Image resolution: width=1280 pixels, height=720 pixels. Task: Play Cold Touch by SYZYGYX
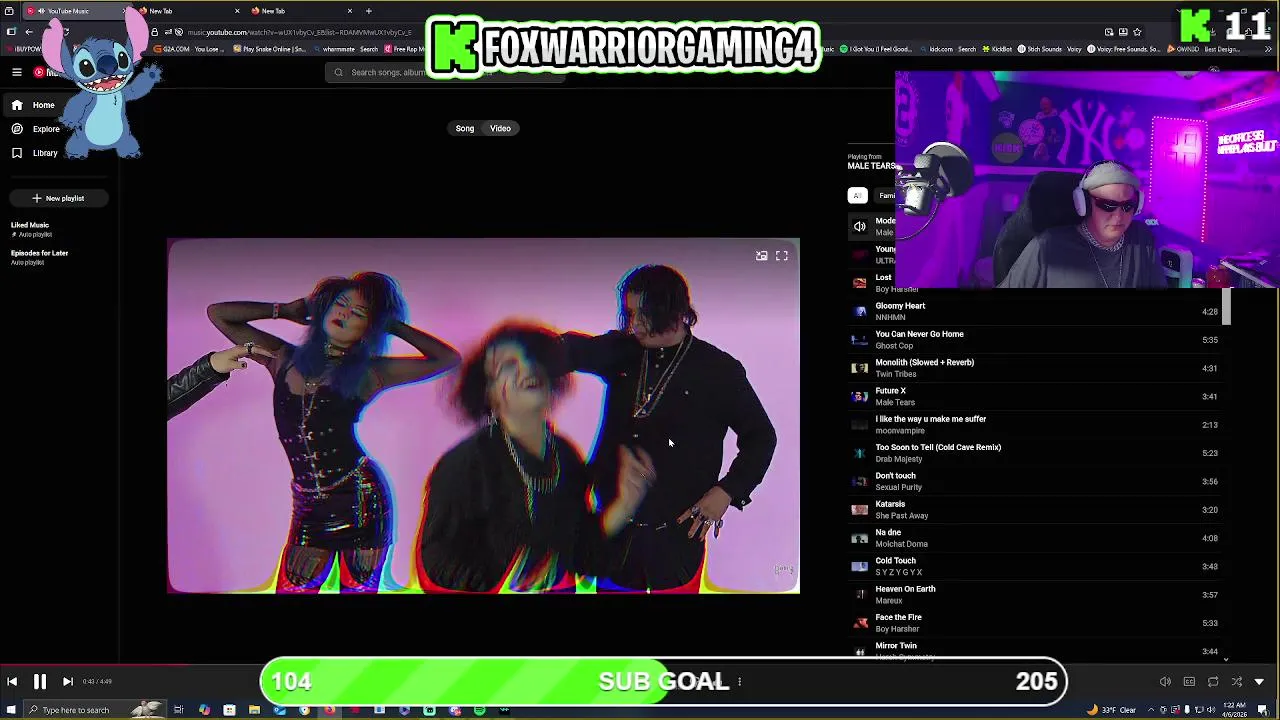click(1035, 566)
